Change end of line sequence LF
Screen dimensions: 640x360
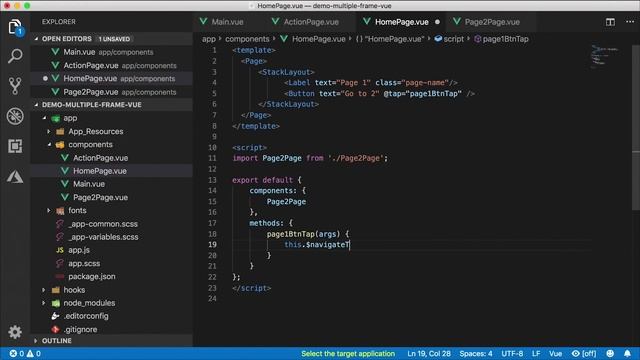coord(536,353)
